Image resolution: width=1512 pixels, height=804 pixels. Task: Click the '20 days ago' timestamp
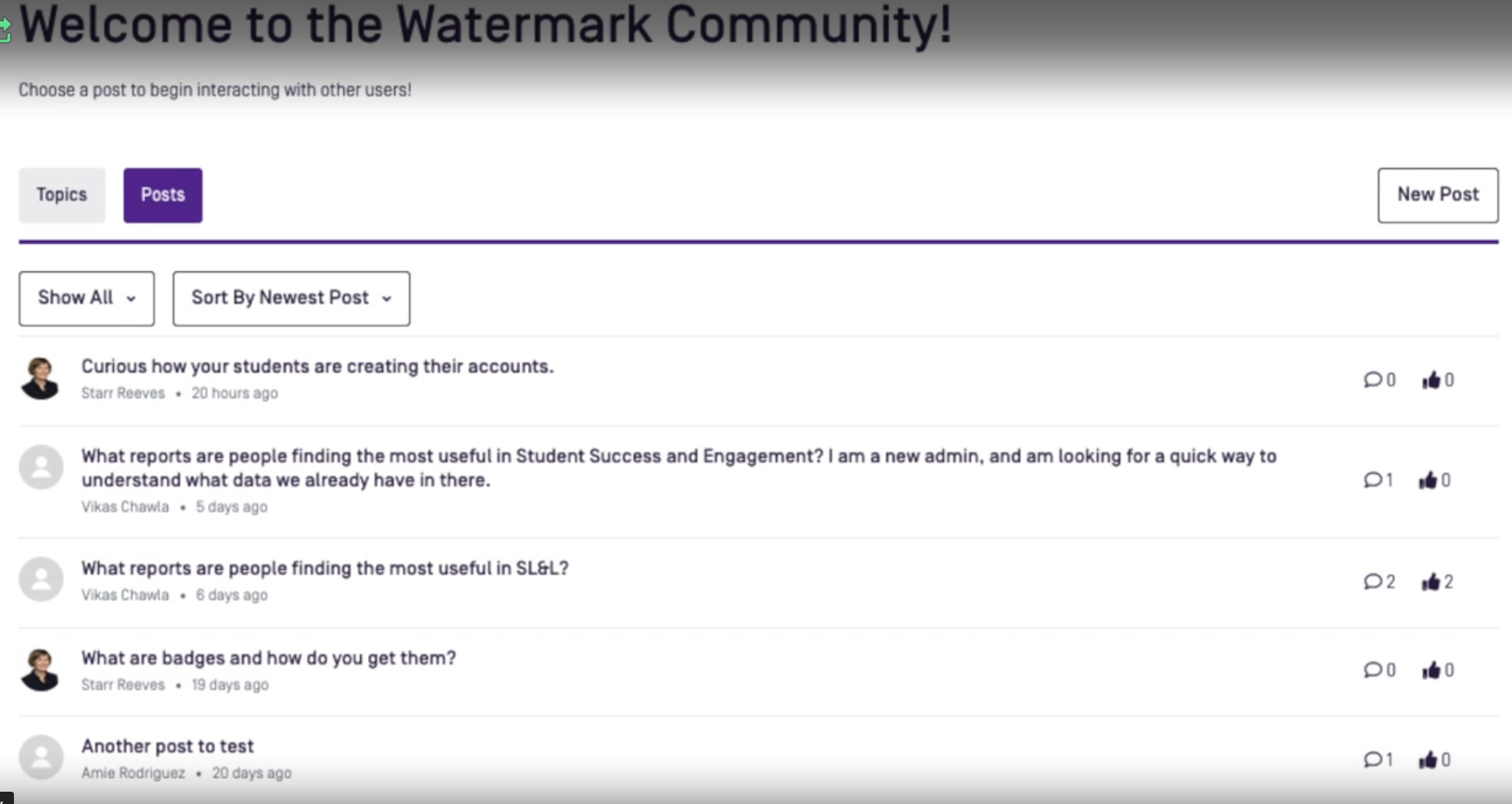pos(251,773)
